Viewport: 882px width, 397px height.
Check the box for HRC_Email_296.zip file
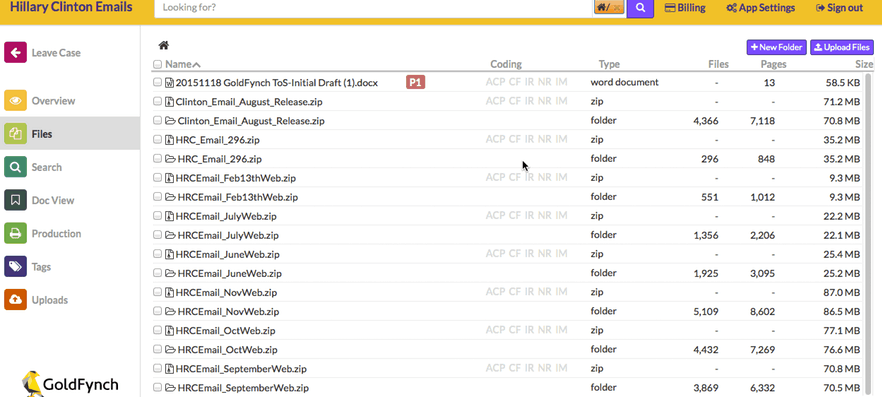158,139
